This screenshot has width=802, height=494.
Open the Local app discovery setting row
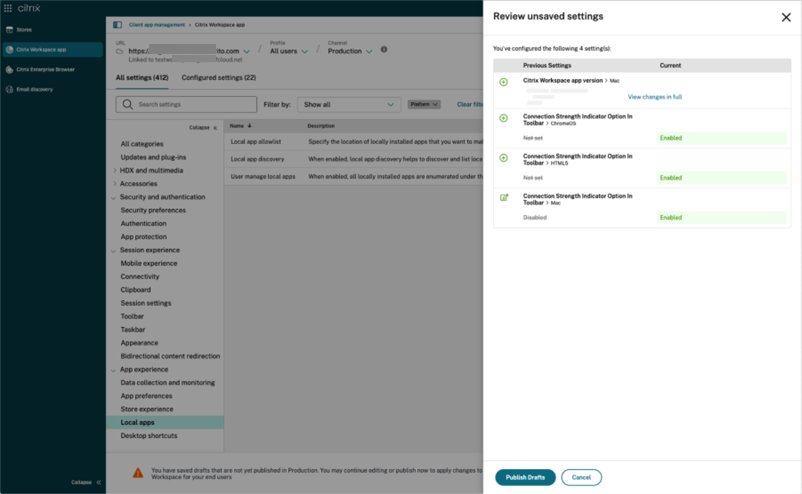[353, 159]
